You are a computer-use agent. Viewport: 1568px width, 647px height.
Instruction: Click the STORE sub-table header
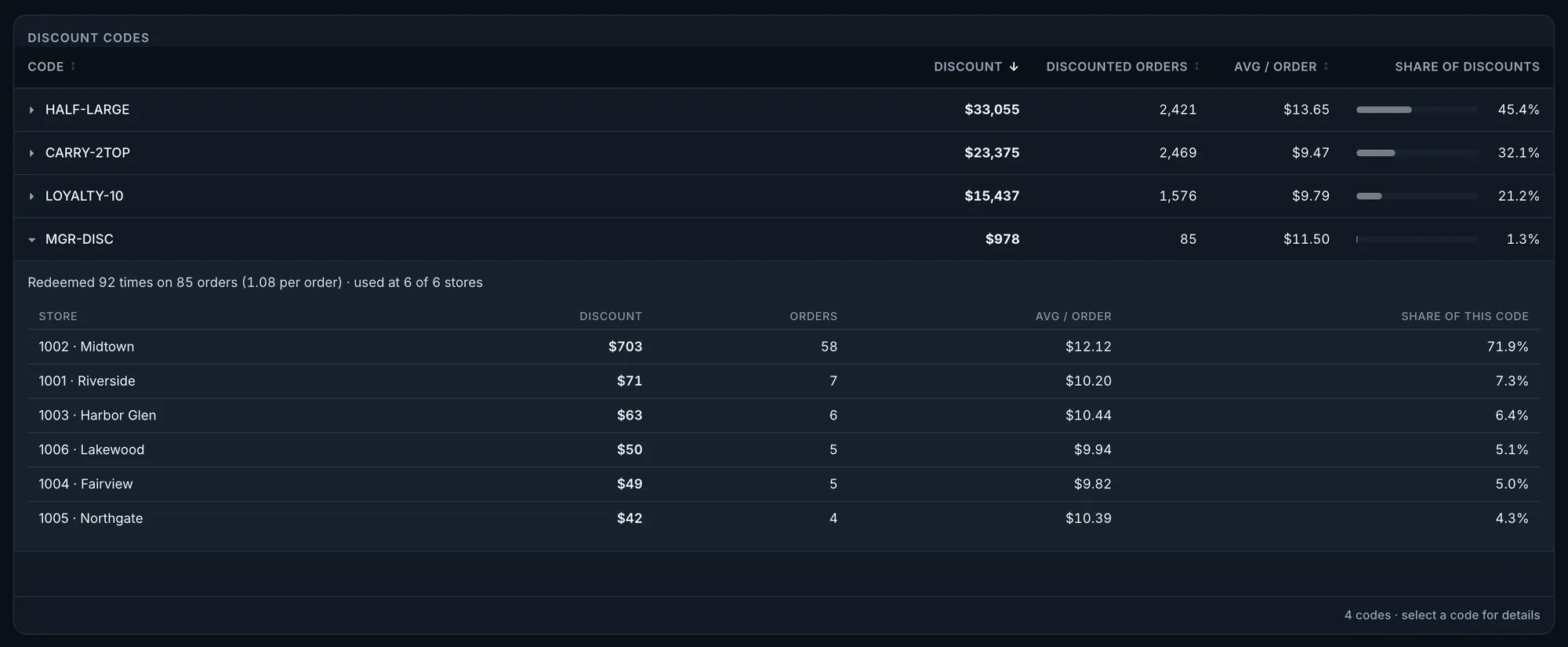(58, 317)
